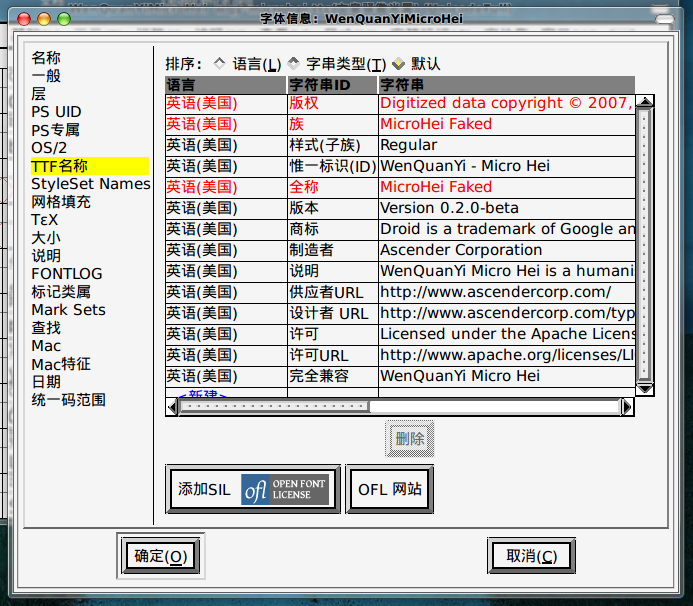
Task: Click the horizontal scroll left arrow
Action: click(172, 407)
